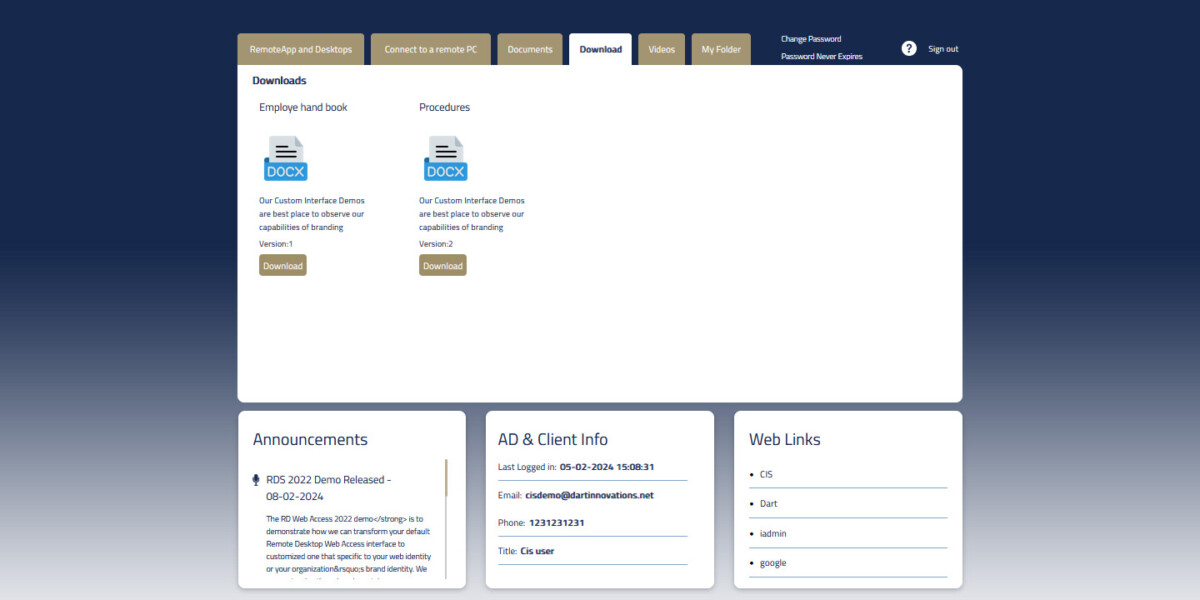Screen dimensions: 1200x600
Task: Open the Videos tab
Action: [661, 50]
